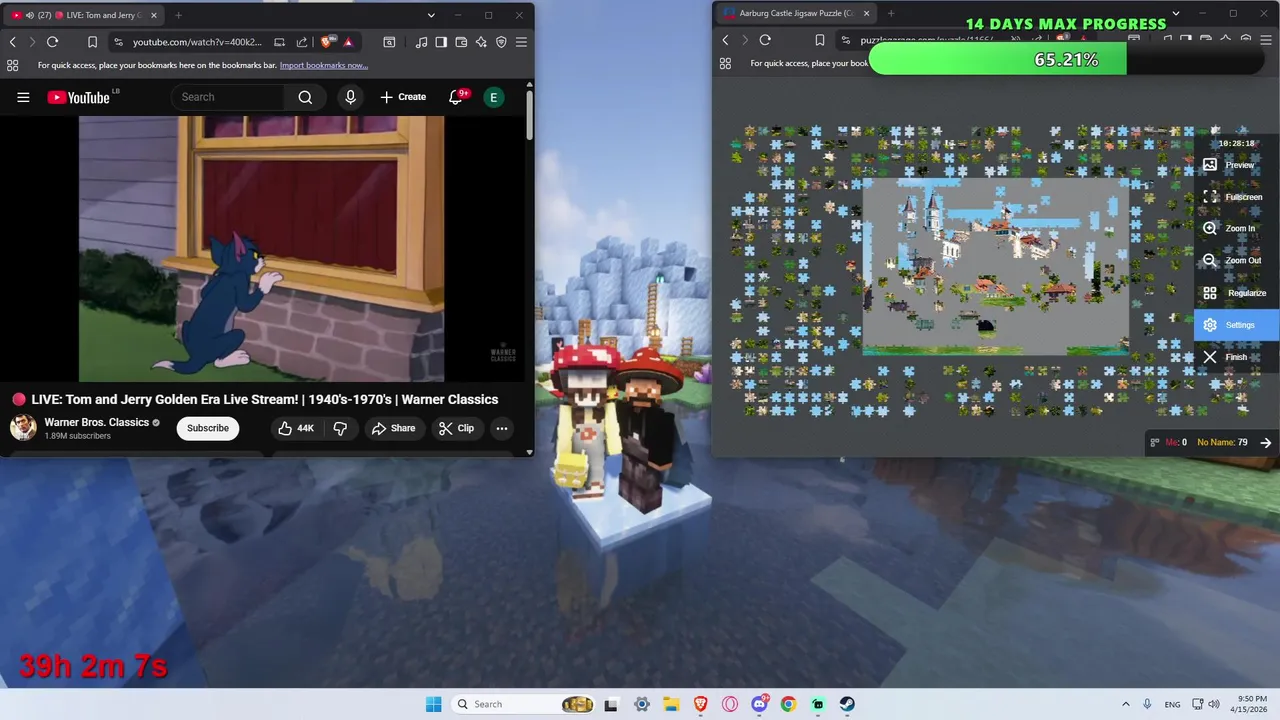This screenshot has width=1280, height=720.
Task: Click the YouTube search magnifier button
Action: (305, 97)
